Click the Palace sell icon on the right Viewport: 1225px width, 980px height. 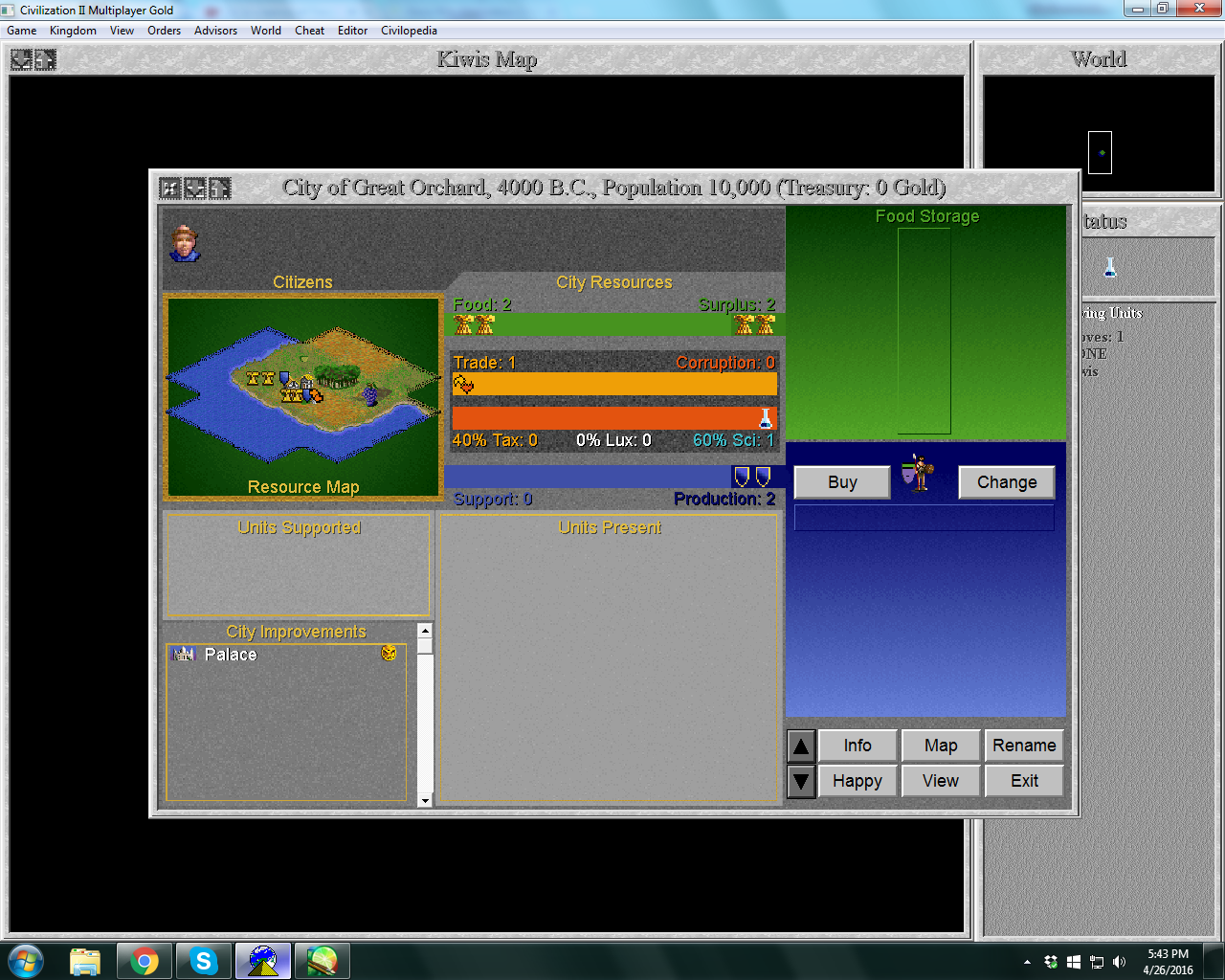pos(389,653)
